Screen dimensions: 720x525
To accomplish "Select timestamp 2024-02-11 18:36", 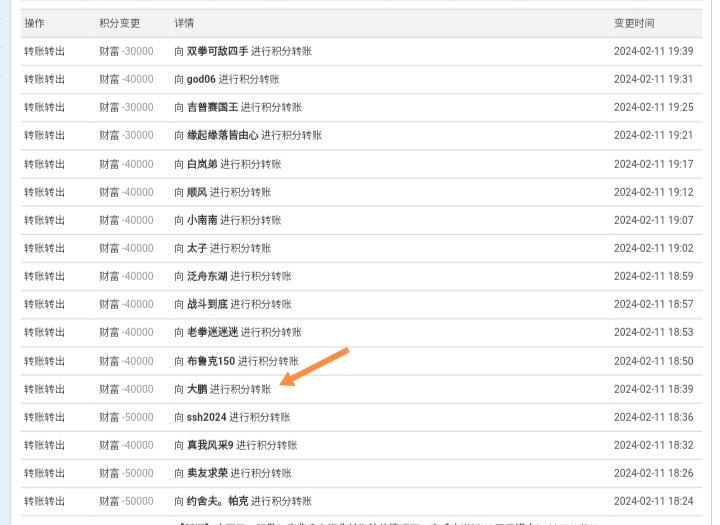I will coord(653,417).
